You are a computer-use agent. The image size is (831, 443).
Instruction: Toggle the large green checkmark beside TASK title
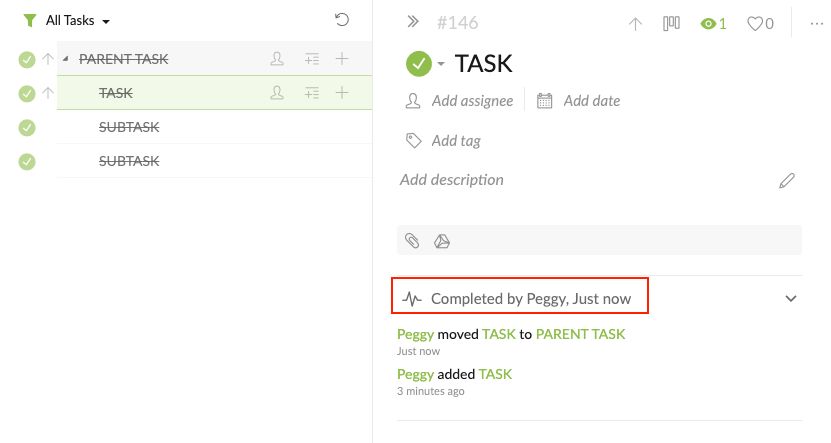coord(419,64)
